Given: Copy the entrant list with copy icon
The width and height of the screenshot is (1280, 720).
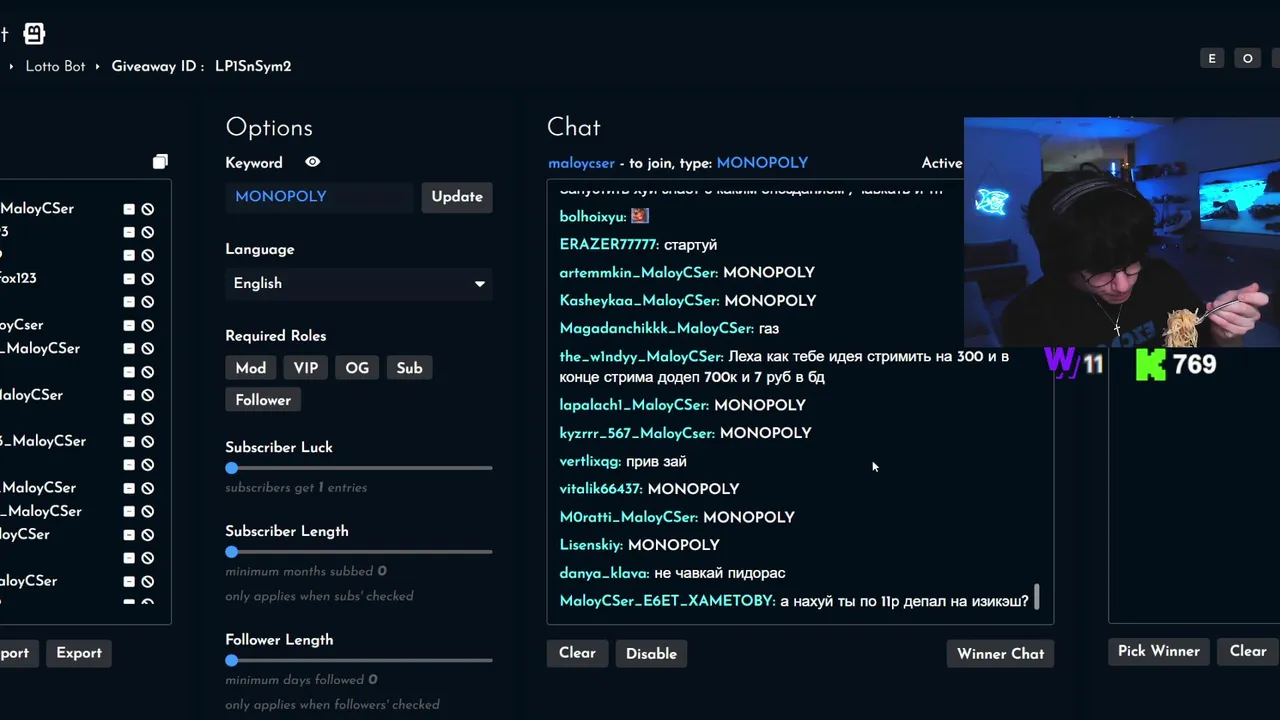Looking at the screenshot, I should click(x=160, y=162).
